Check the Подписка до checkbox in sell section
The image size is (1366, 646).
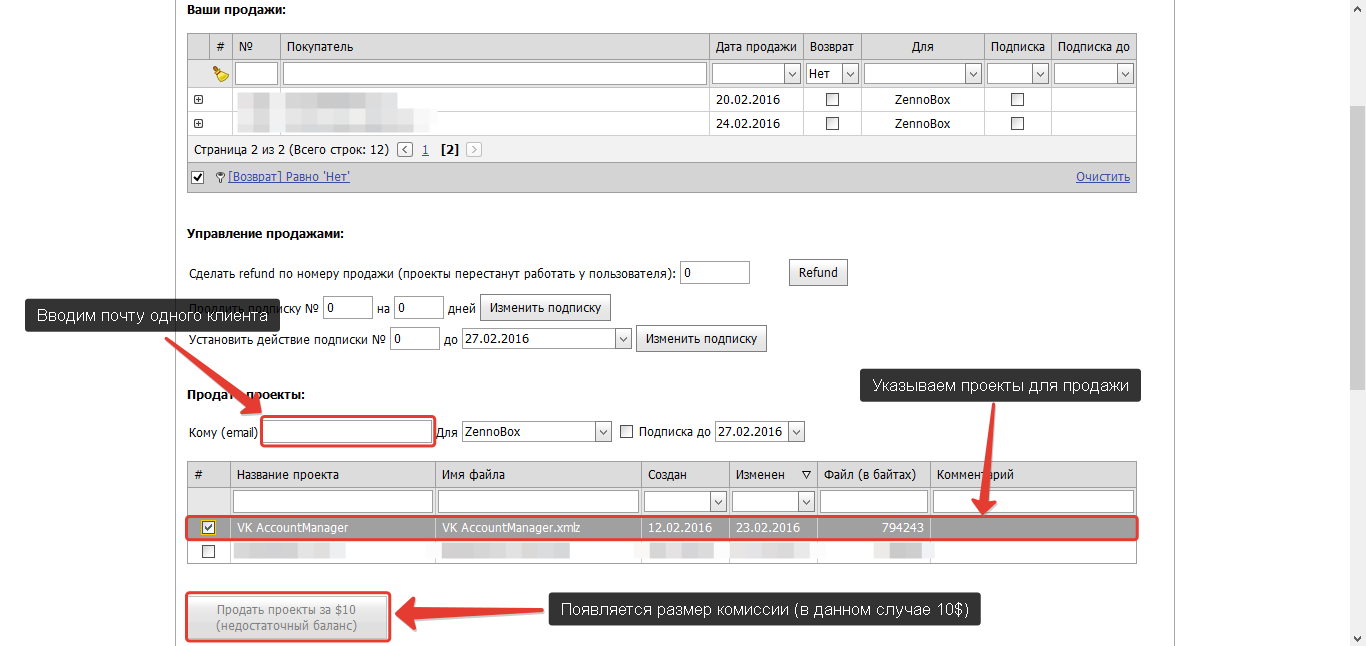(x=627, y=432)
